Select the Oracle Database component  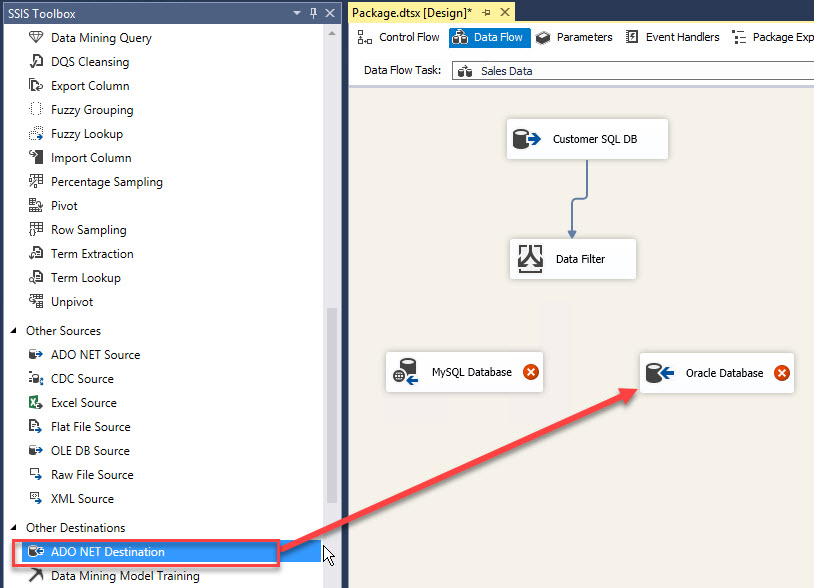tap(716, 373)
